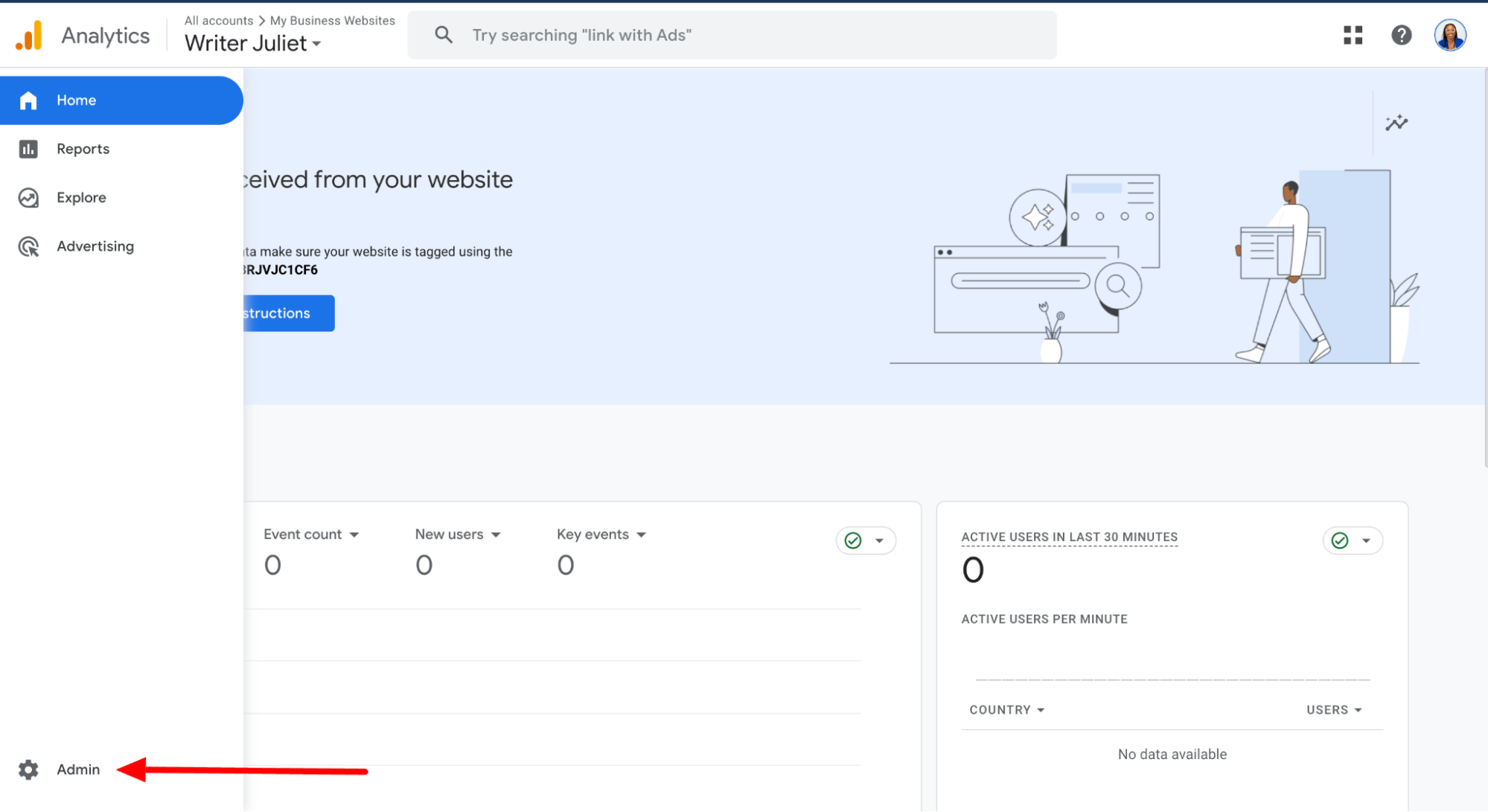Click Active Users in Last 30 Minutes label
The image size is (1488, 812).
(1069, 537)
